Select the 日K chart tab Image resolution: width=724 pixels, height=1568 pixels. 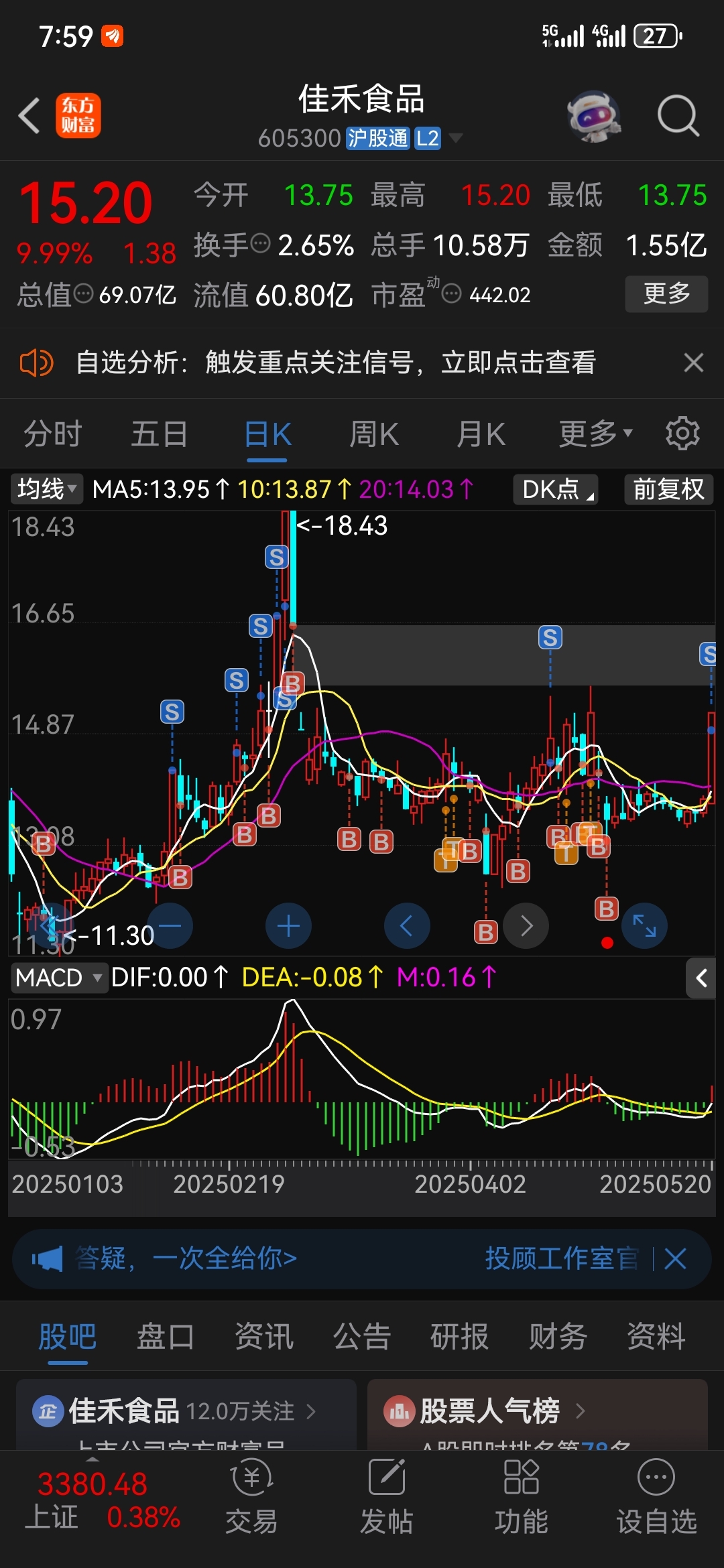267,434
